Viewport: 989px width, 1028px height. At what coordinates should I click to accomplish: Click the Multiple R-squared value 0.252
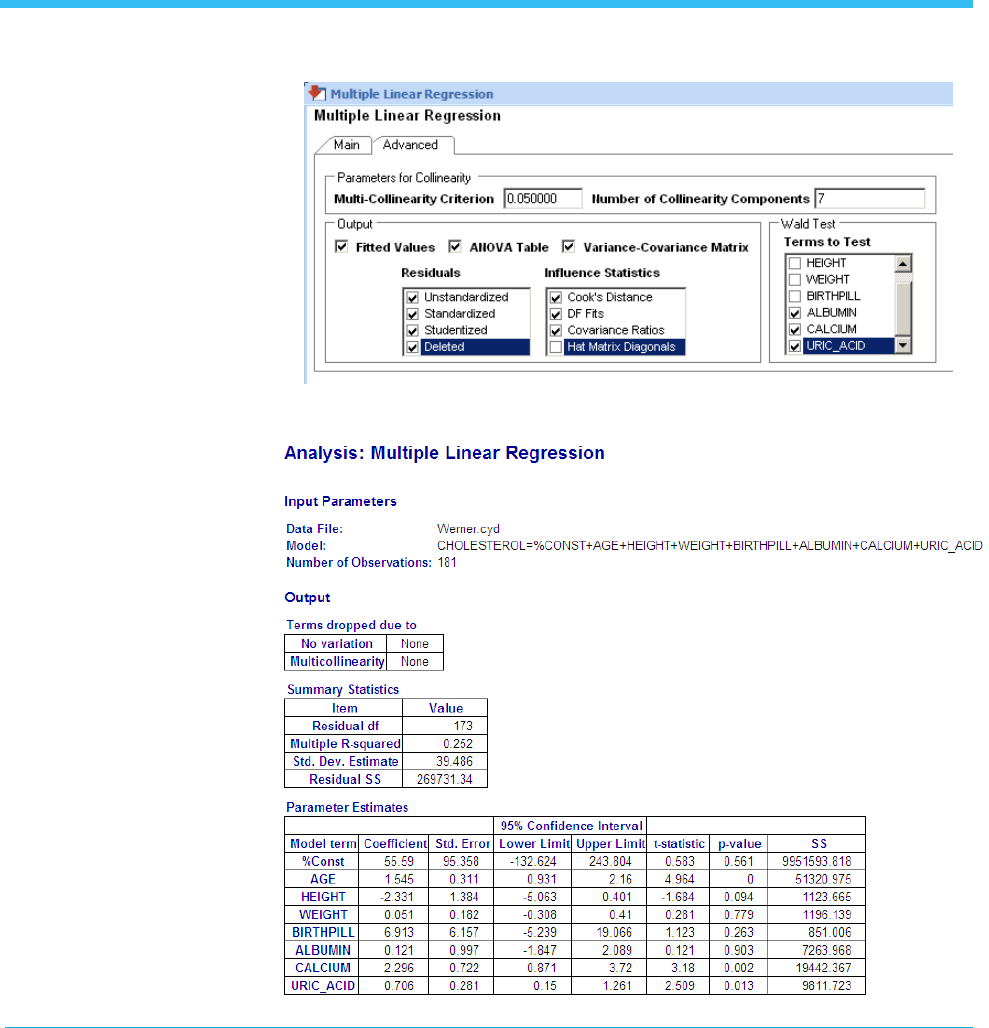457,743
